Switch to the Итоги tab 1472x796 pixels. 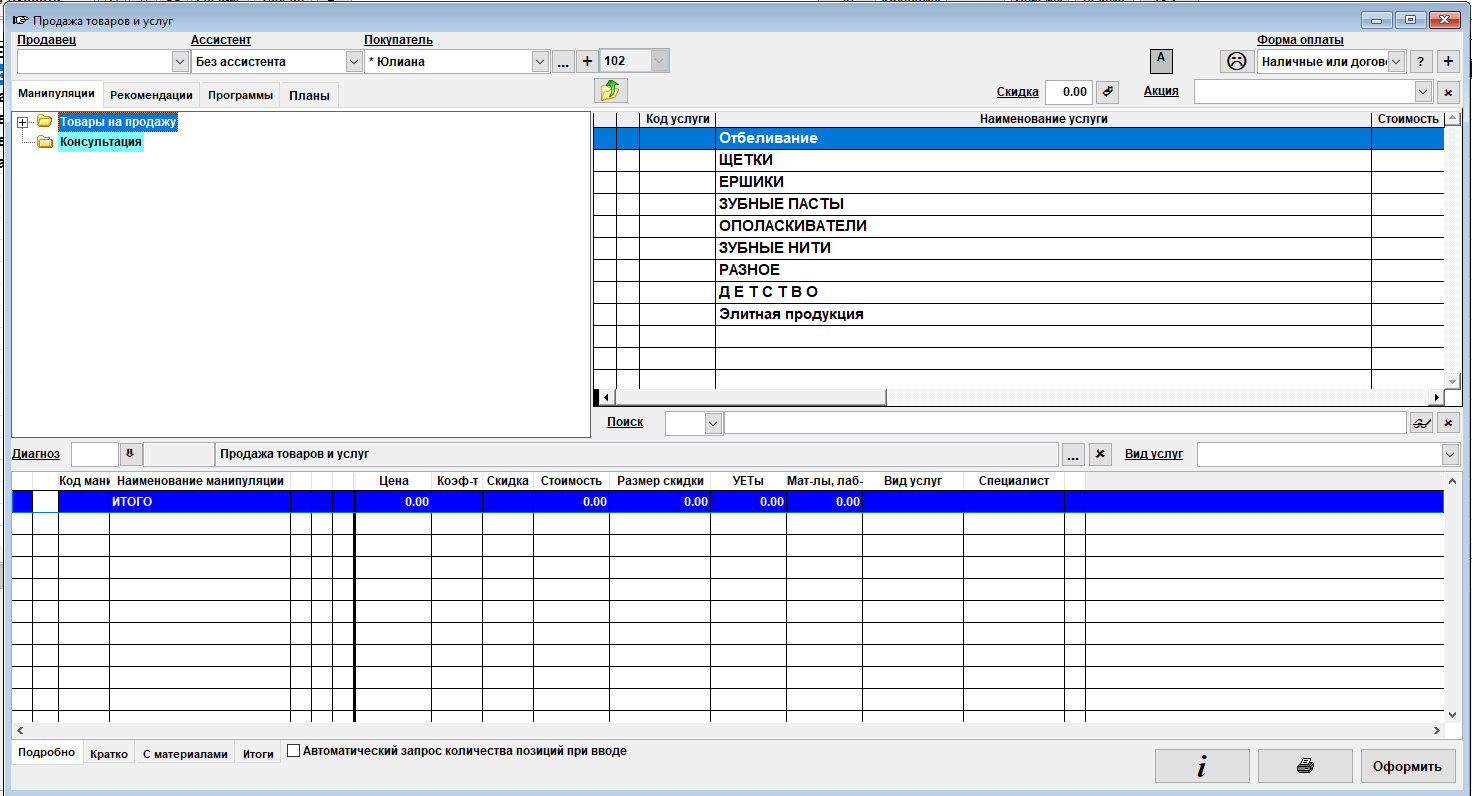click(258, 754)
